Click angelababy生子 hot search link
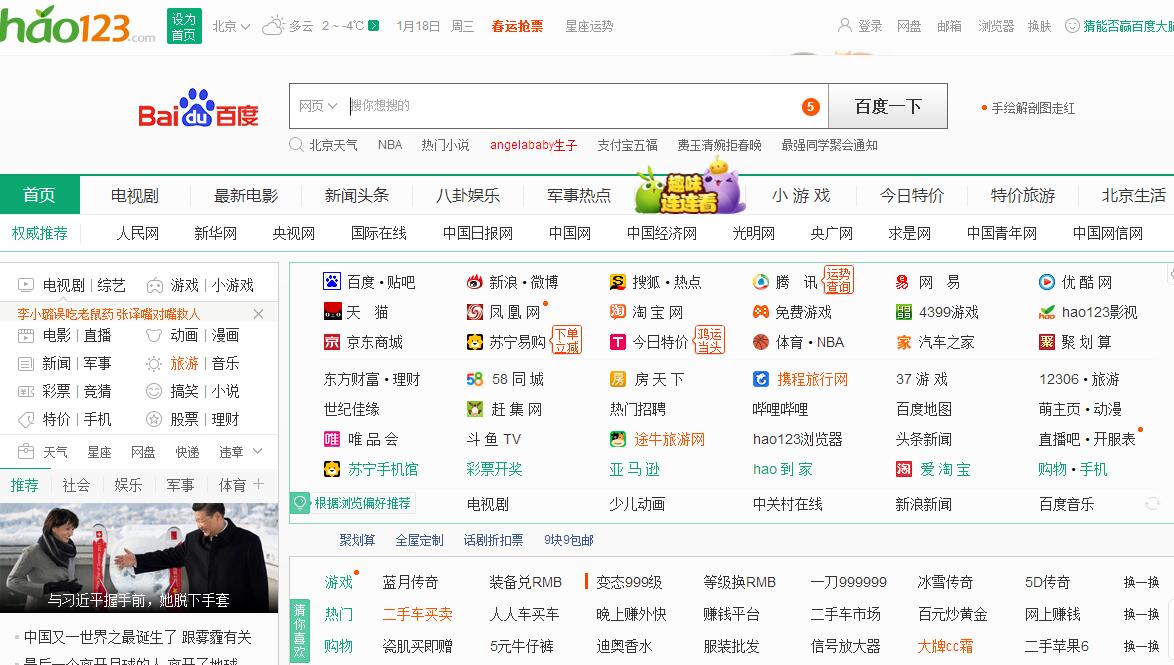 pyautogui.click(x=533, y=145)
